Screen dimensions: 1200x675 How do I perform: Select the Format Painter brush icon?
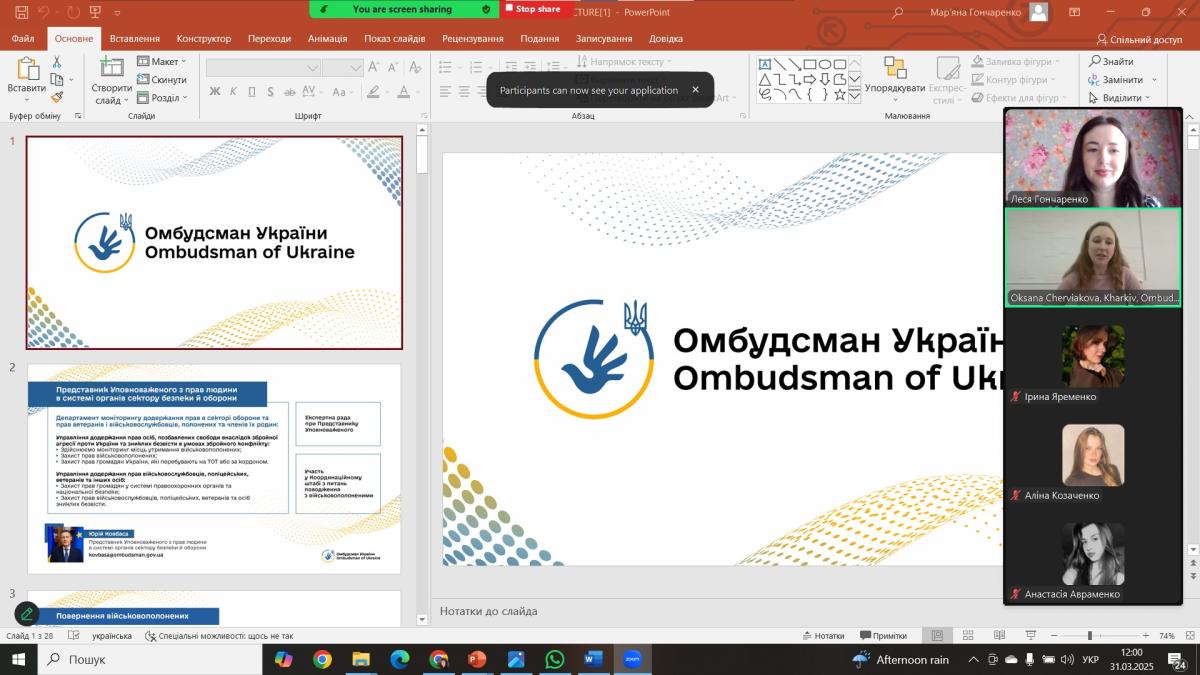pos(57,97)
